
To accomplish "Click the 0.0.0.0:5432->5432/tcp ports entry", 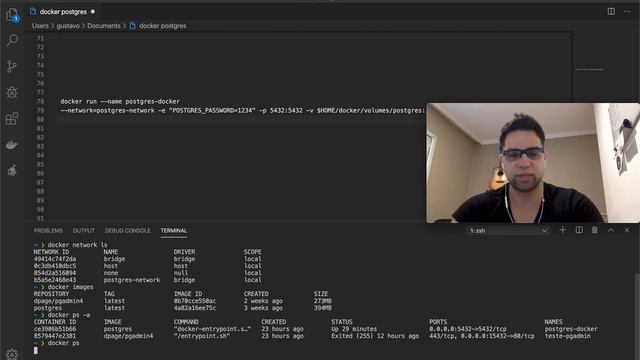I will [468, 329].
